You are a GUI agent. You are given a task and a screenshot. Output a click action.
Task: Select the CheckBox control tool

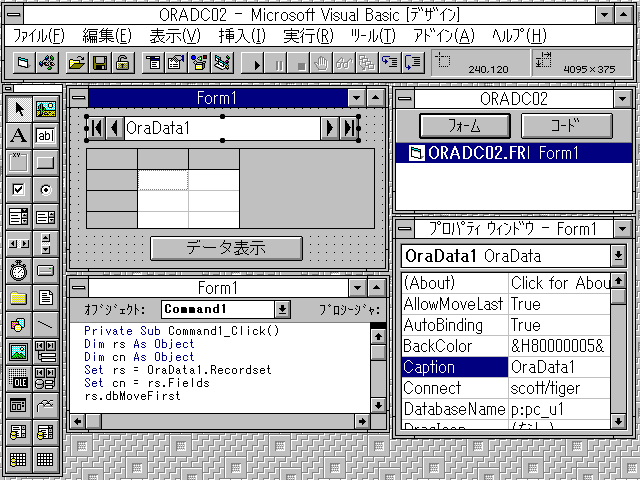click(x=18, y=189)
